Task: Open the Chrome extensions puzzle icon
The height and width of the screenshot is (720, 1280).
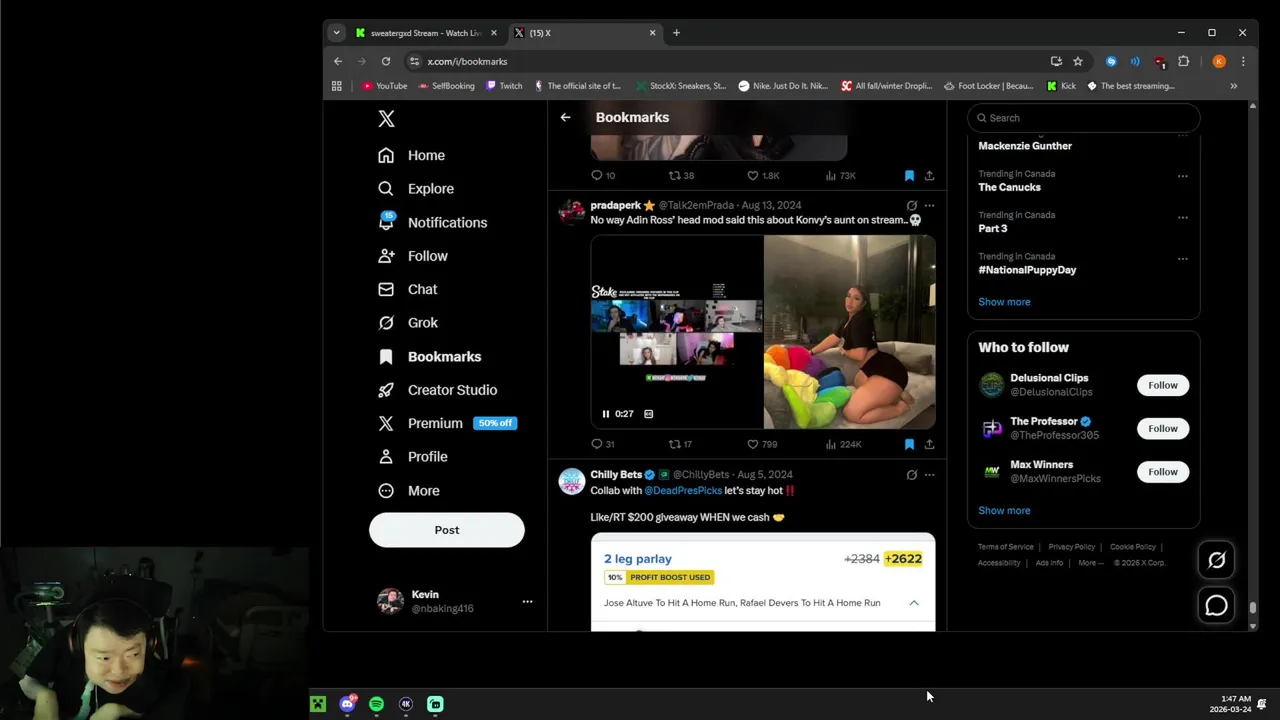Action: pyautogui.click(x=1184, y=61)
